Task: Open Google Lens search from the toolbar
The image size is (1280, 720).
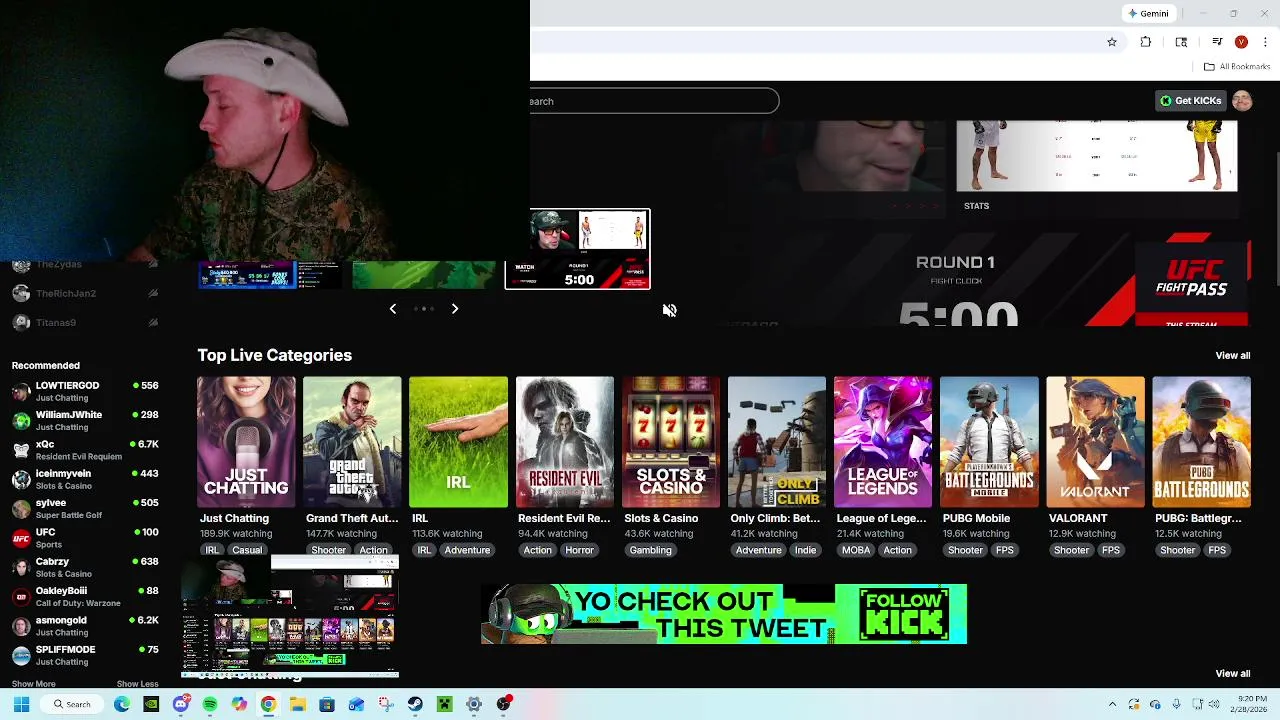Action: (x=1181, y=42)
